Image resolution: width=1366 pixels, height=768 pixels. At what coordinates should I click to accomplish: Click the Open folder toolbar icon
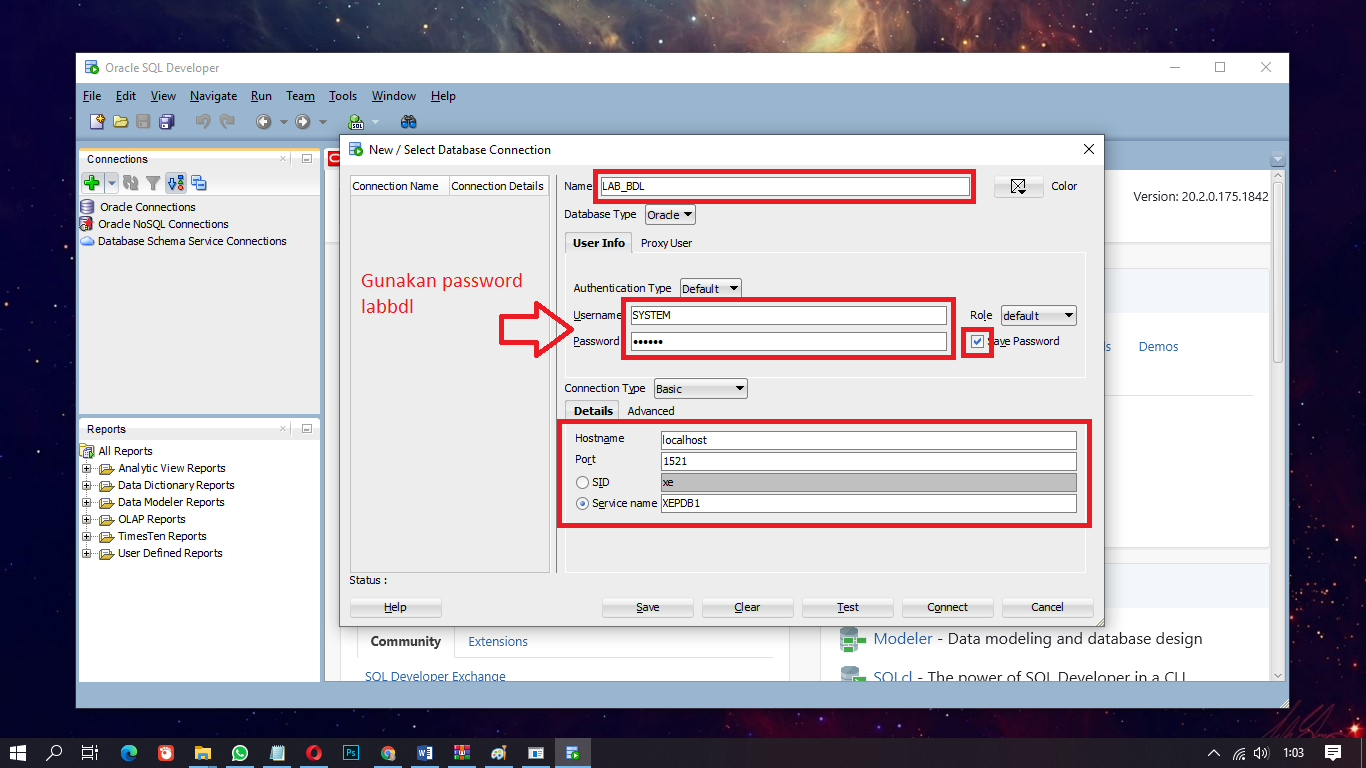pyautogui.click(x=120, y=122)
